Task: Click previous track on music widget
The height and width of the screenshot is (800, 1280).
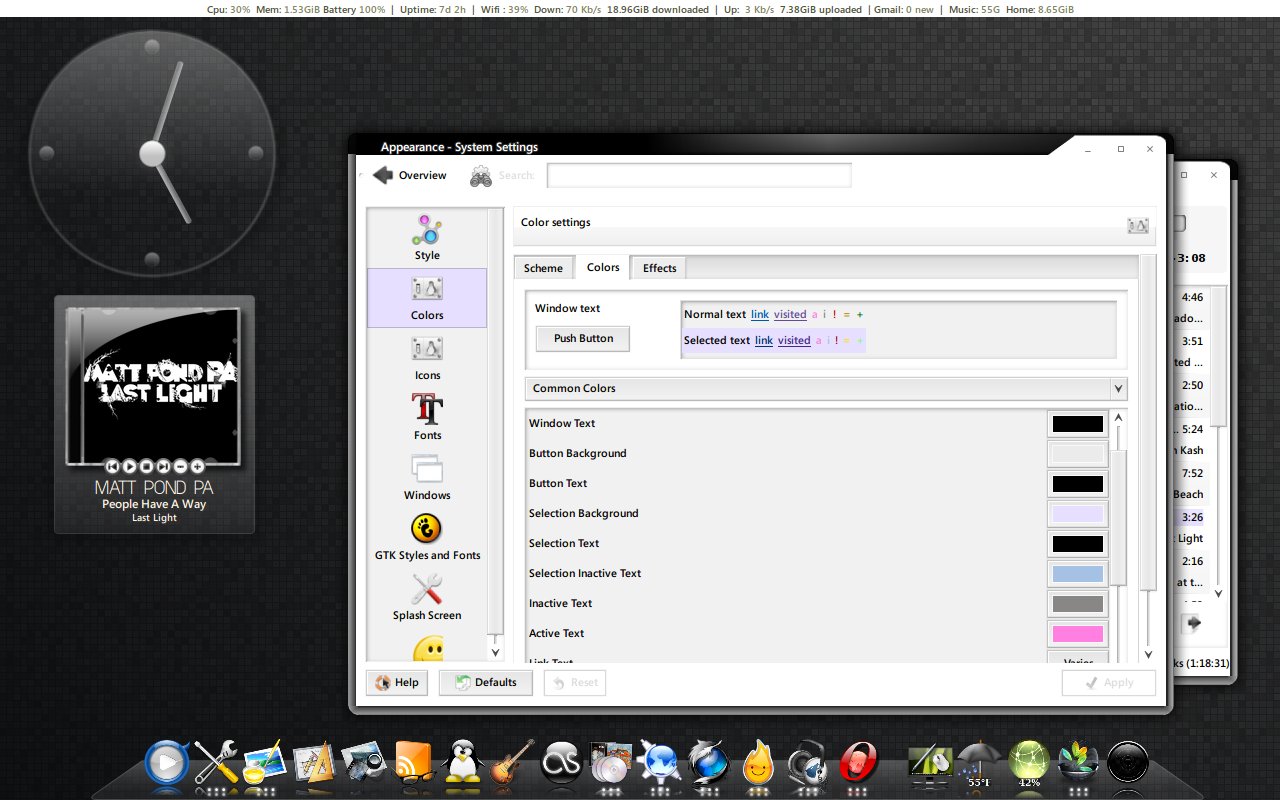Action: pyautogui.click(x=112, y=466)
